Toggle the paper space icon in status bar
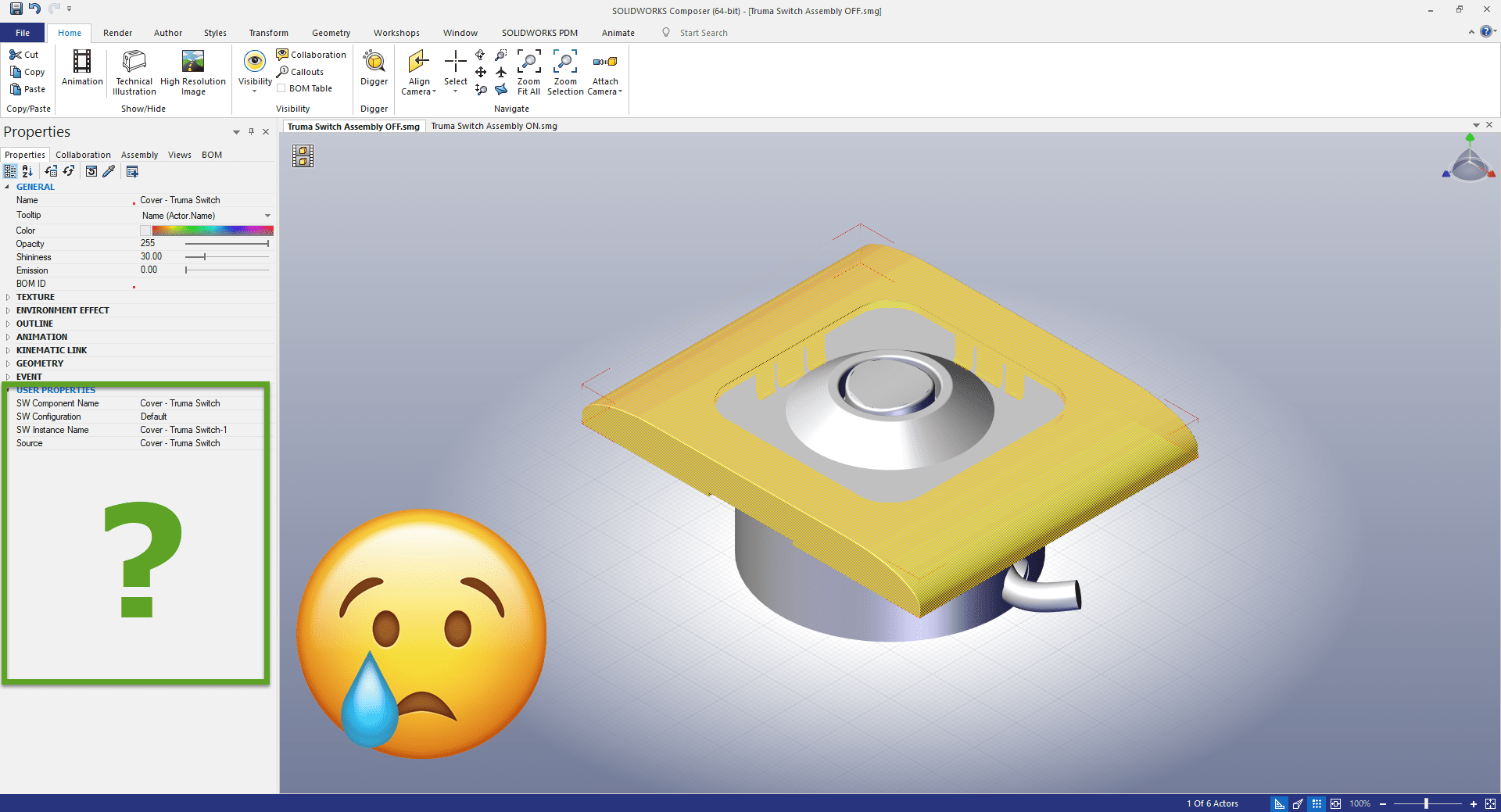1501x812 pixels. [1335, 803]
